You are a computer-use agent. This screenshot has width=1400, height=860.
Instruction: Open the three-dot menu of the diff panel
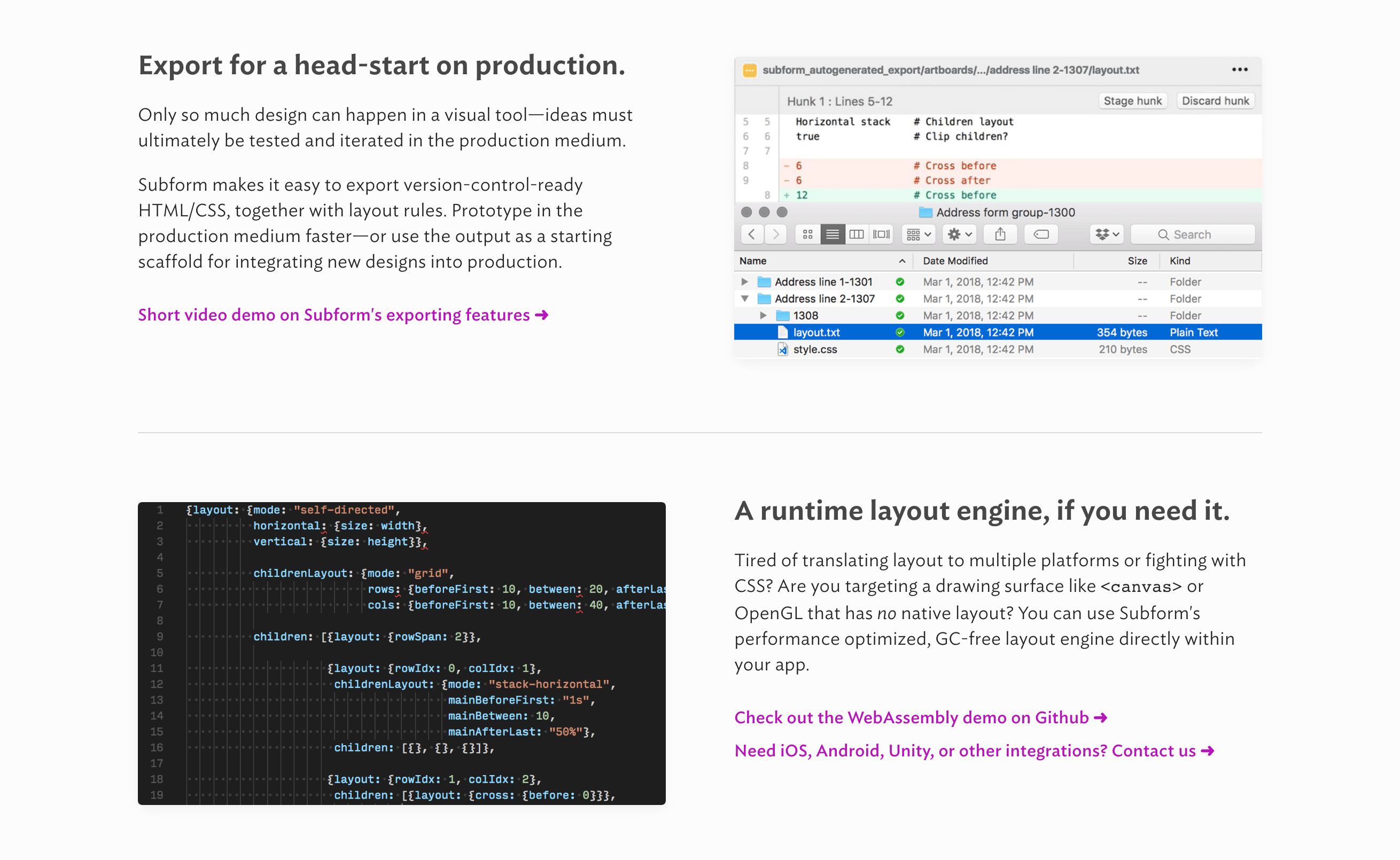[1240, 69]
